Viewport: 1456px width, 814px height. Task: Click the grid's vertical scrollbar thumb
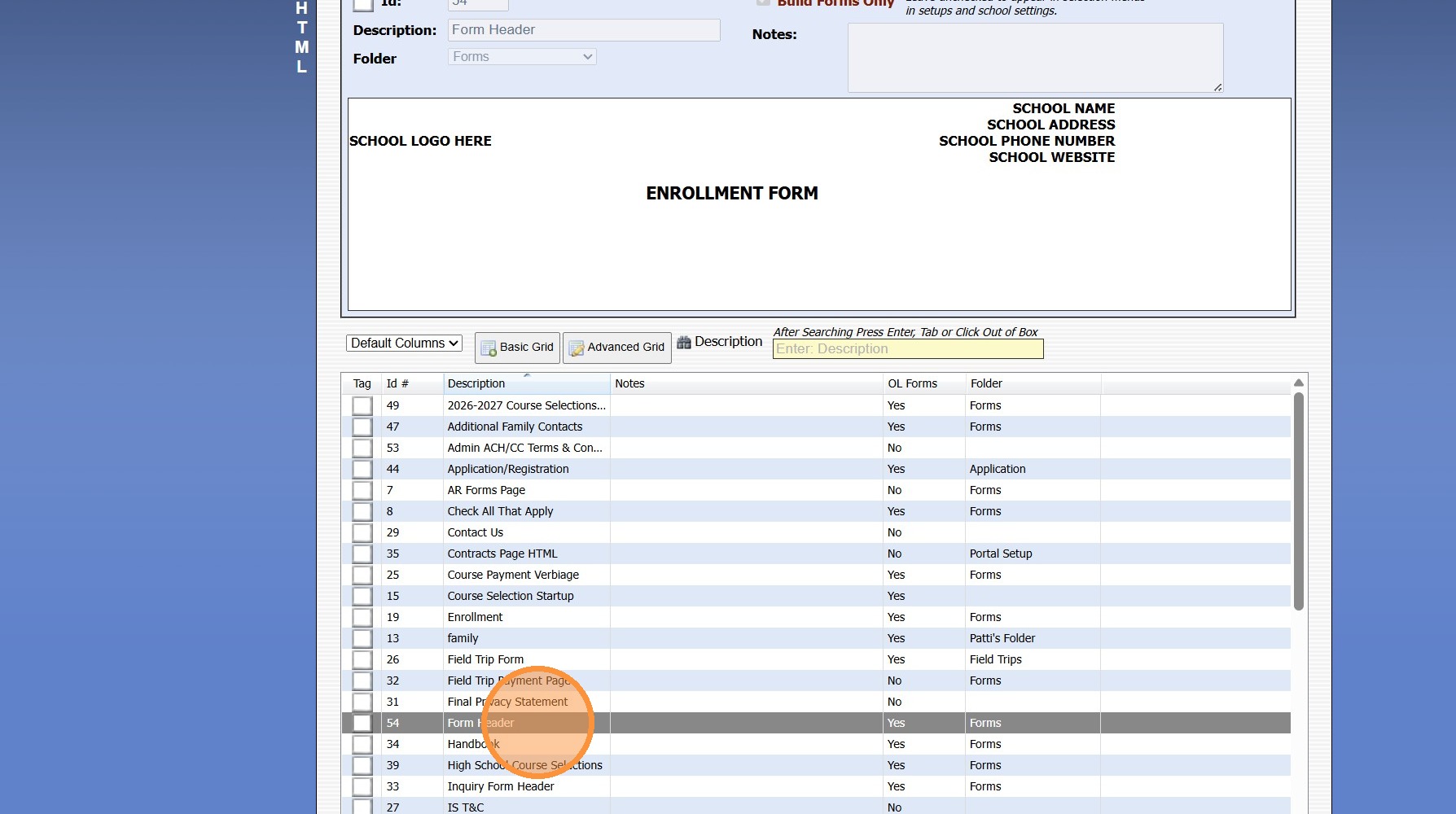[1299, 501]
